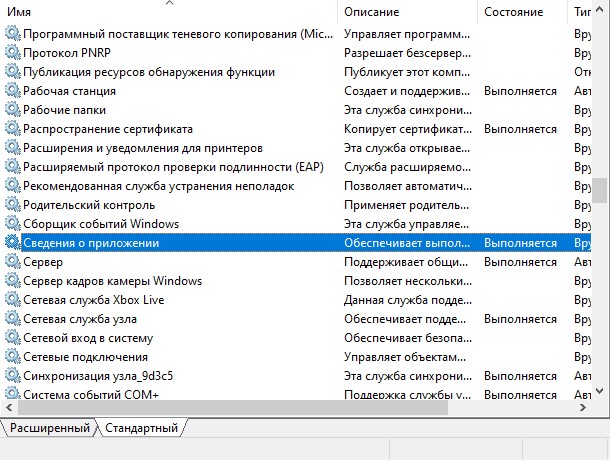Click Выполняется status of Распространение сертификата

[520, 129]
